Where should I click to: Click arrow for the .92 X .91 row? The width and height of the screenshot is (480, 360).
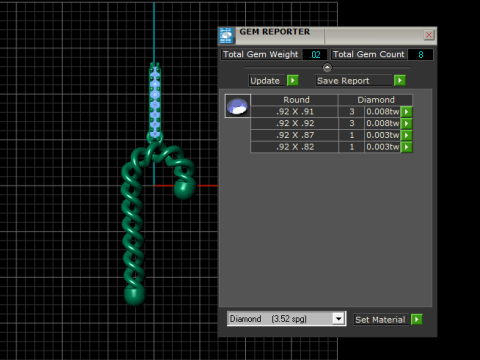[406, 112]
